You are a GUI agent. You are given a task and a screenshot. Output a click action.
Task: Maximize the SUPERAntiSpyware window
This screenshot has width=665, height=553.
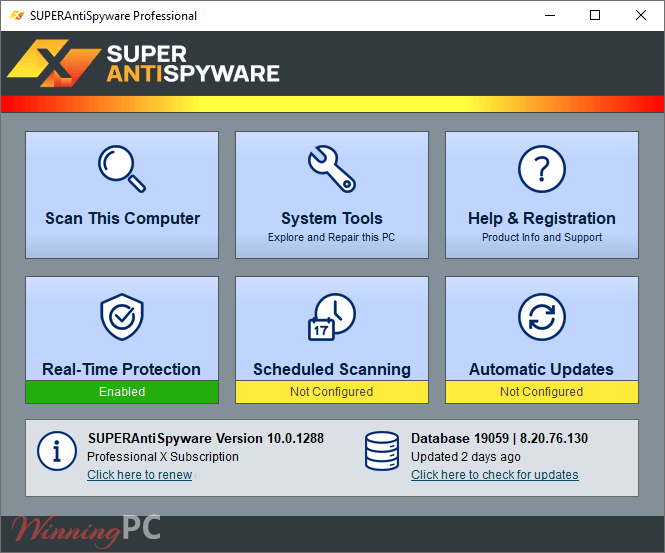tap(595, 16)
